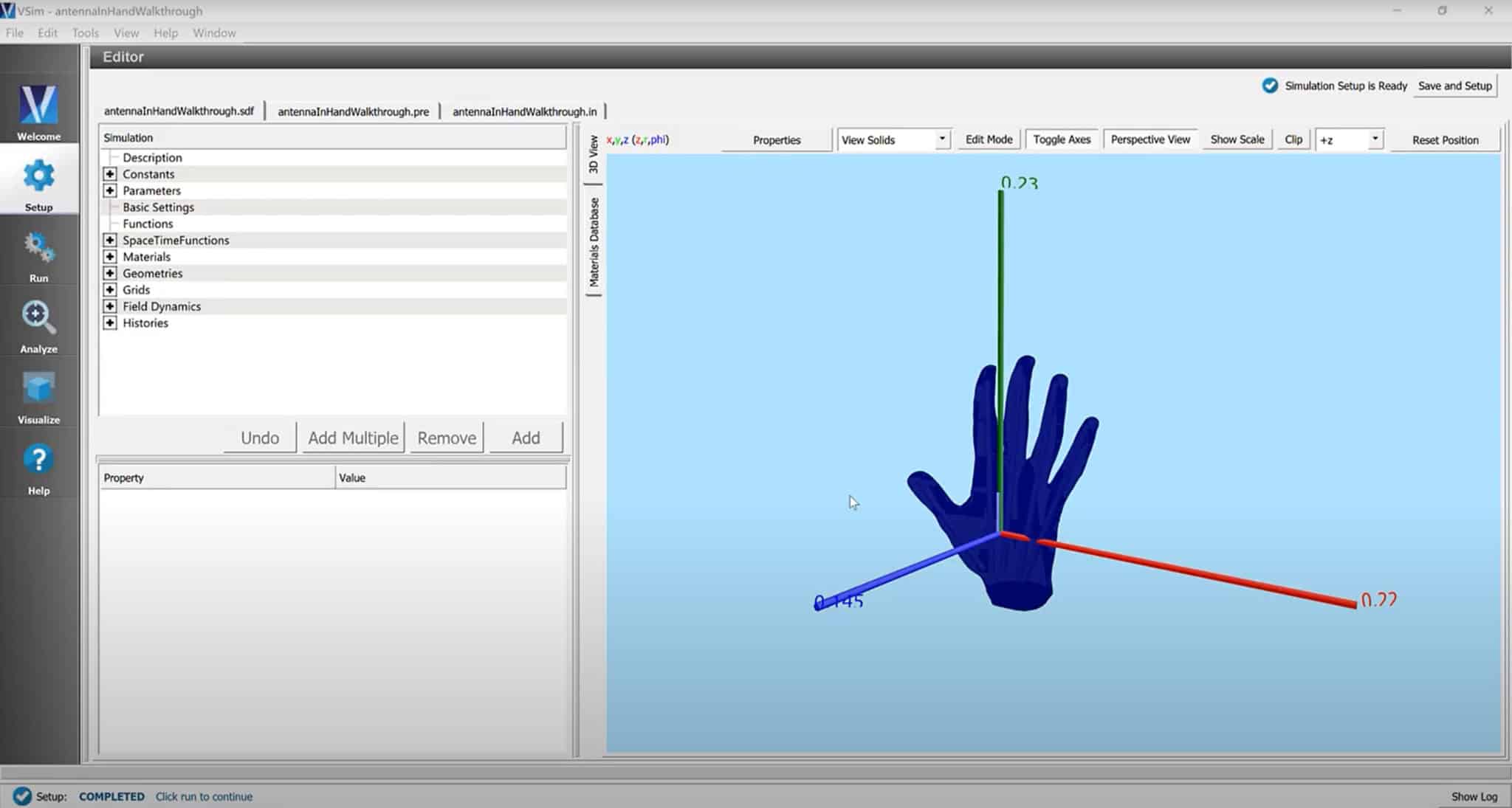The image size is (1512, 808).
Task: Click the Save and Setup button
Action: pos(1454,86)
